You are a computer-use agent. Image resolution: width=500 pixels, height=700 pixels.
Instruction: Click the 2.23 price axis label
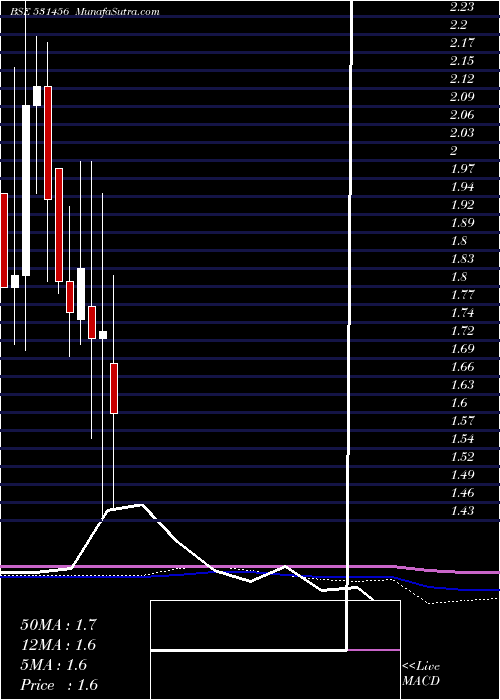[x=462, y=7]
